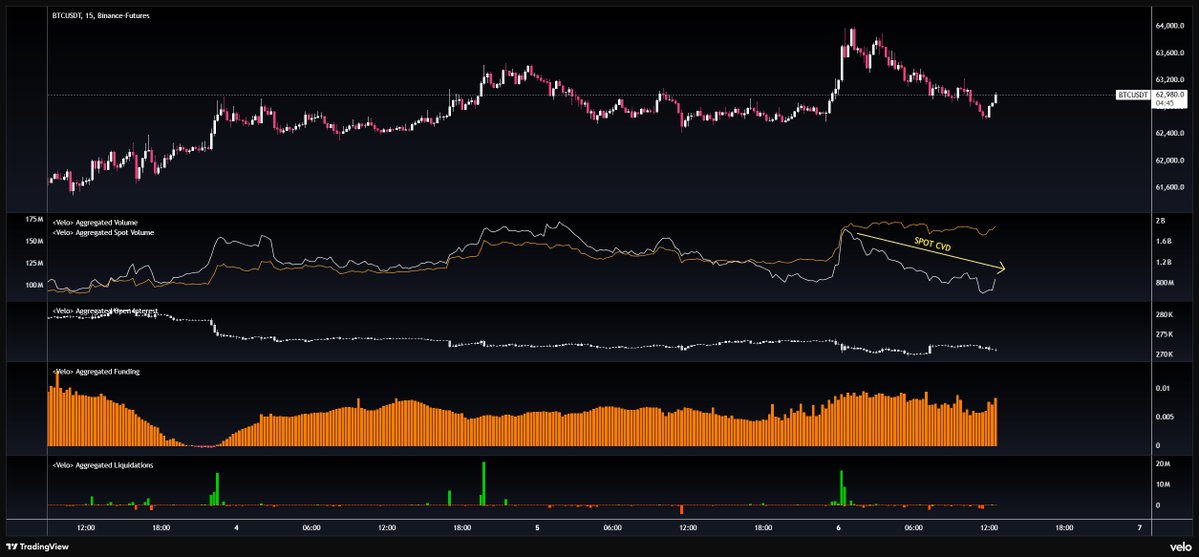Image resolution: width=1199 pixels, height=557 pixels.
Task: Open the BTCUSDT, 15, Binance-Futures title
Action: (91, 15)
